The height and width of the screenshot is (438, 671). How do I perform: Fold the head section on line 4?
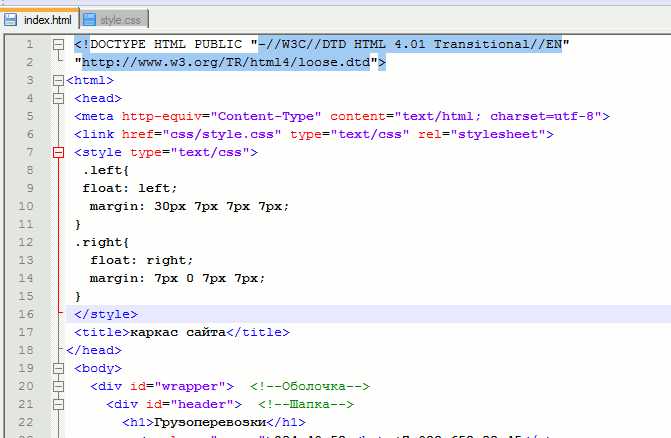58,98
